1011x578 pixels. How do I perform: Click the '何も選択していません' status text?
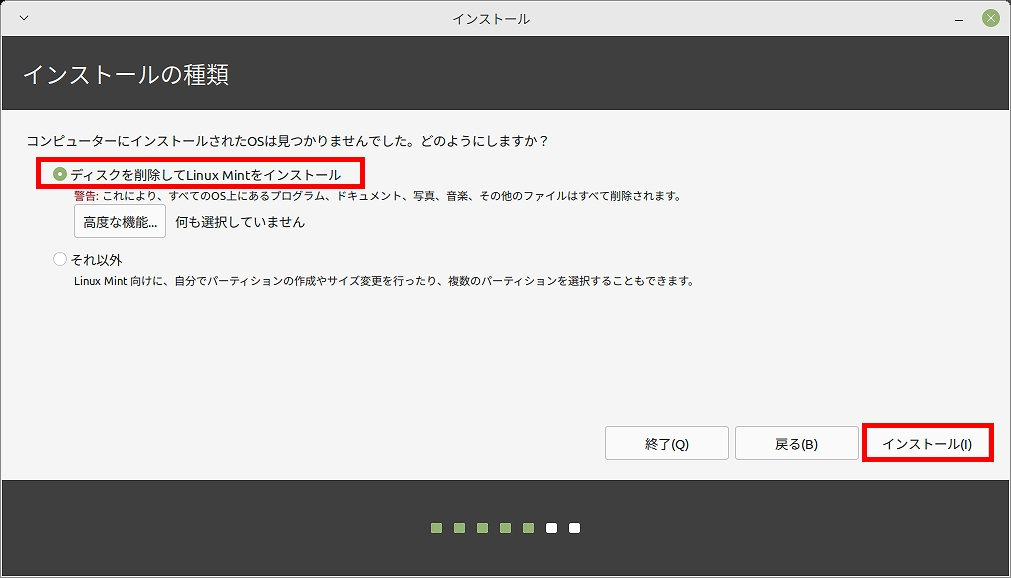pos(240,223)
